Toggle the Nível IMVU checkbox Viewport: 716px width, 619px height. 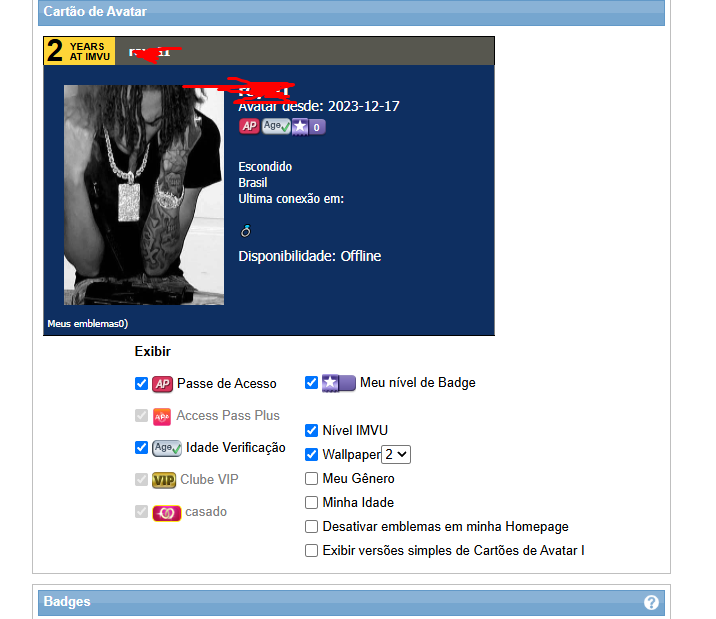[311, 430]
